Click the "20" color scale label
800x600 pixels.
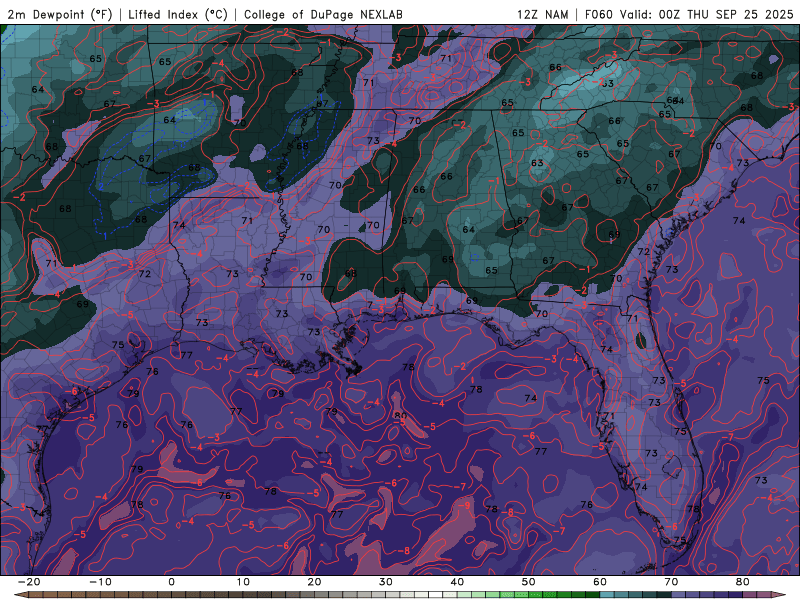point(314,582)
